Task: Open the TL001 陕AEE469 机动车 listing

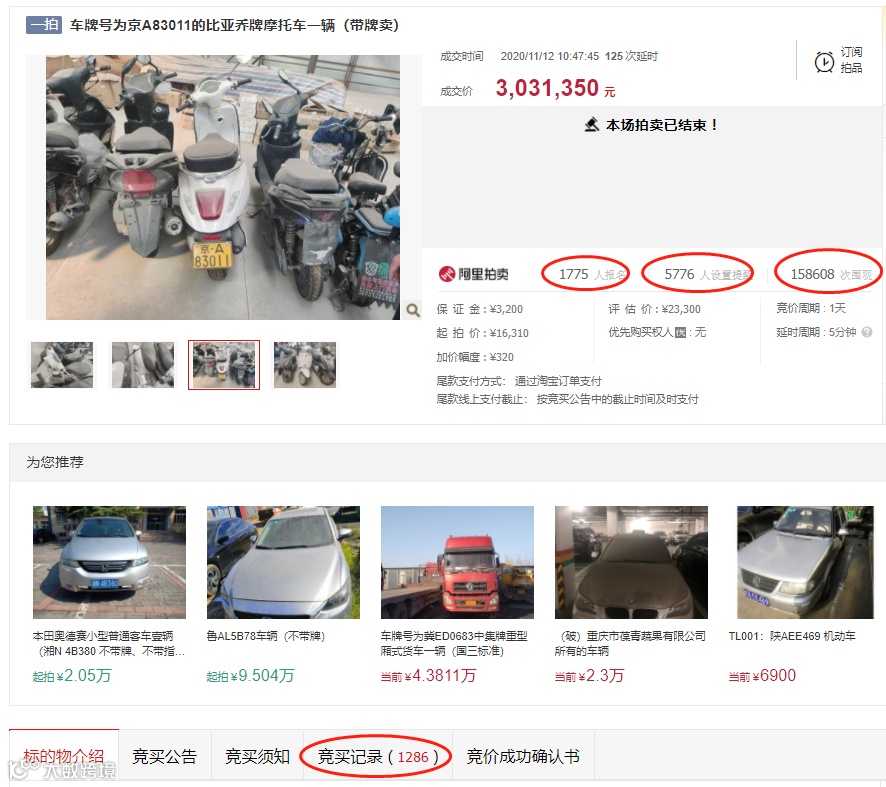Action: point(792,636)
